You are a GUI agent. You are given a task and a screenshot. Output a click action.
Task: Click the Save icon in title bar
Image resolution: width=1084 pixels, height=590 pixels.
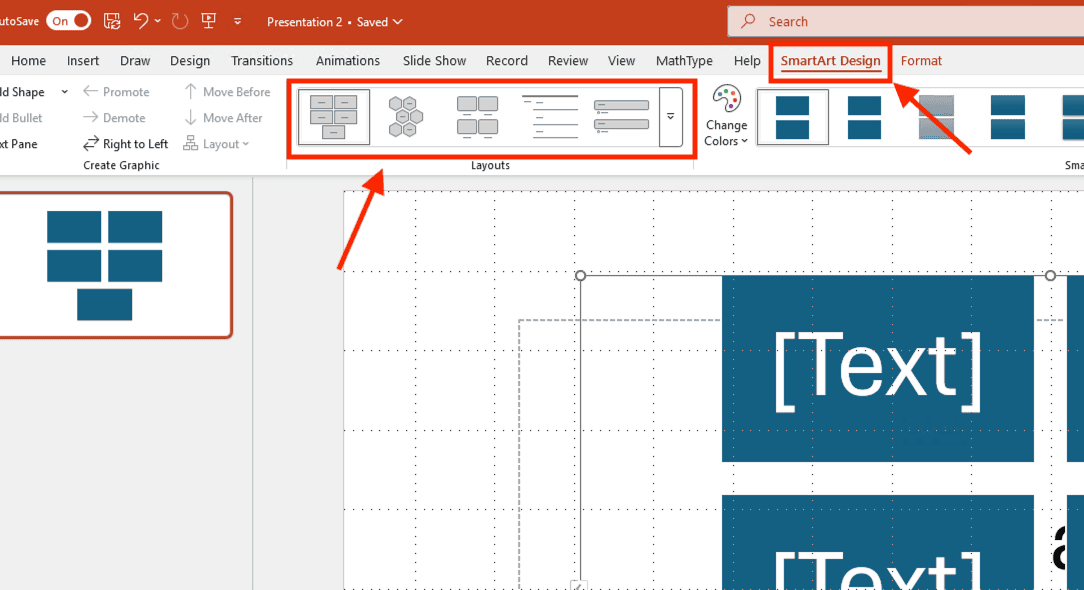pyautogui.click(x=112, y=21)
